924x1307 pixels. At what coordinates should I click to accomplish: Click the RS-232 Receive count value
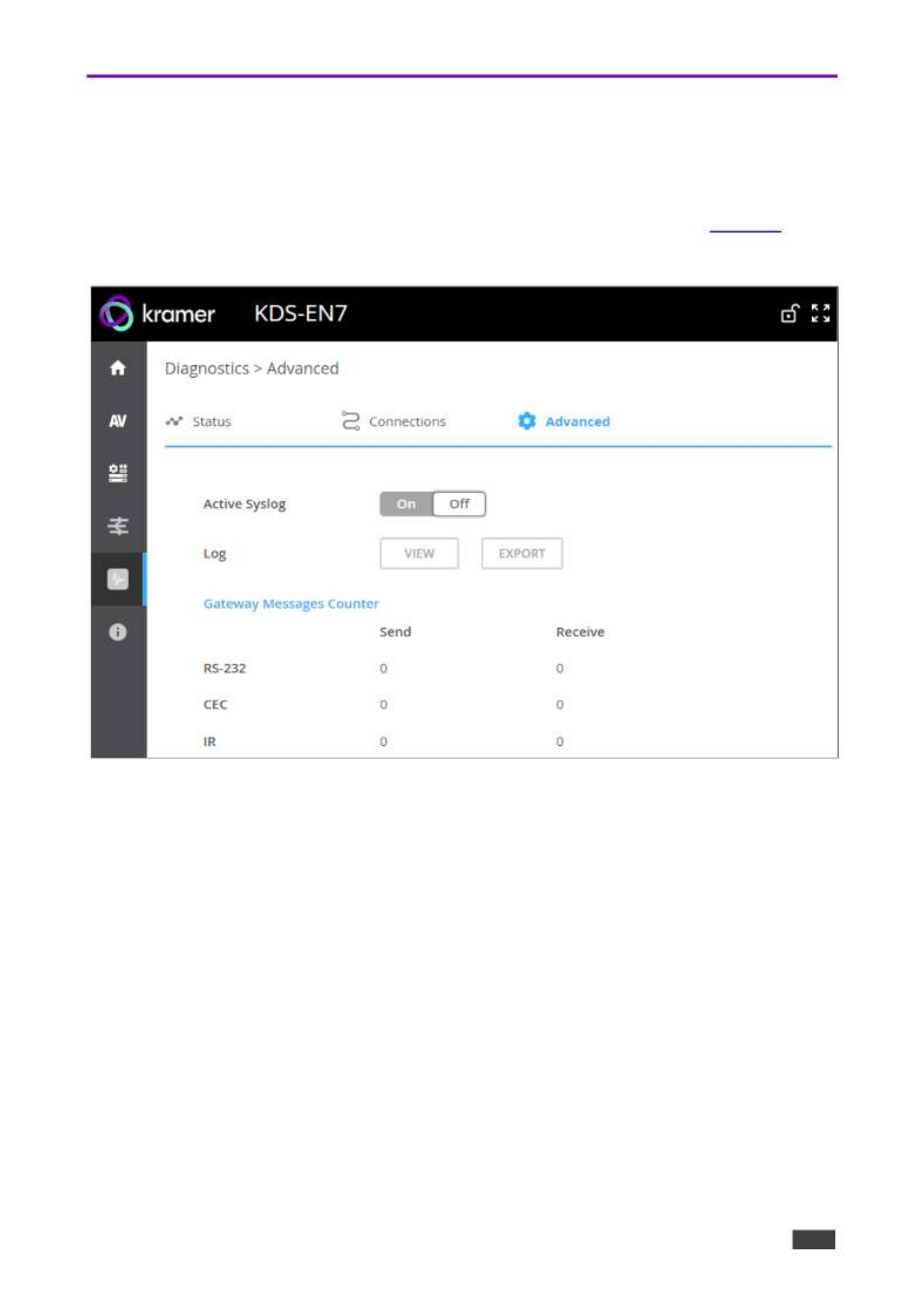(x=560, y=668)
